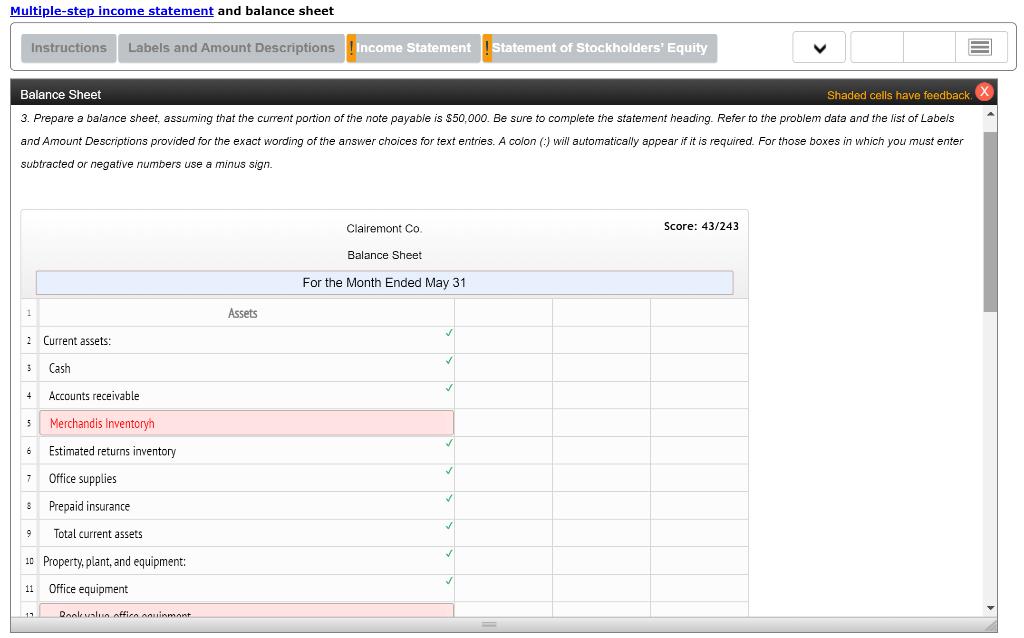Viewport: 1024px width, 638px height.
Task: Select the Merchandis Inventoryh shaded cell
Action: (x=244, y=422)
